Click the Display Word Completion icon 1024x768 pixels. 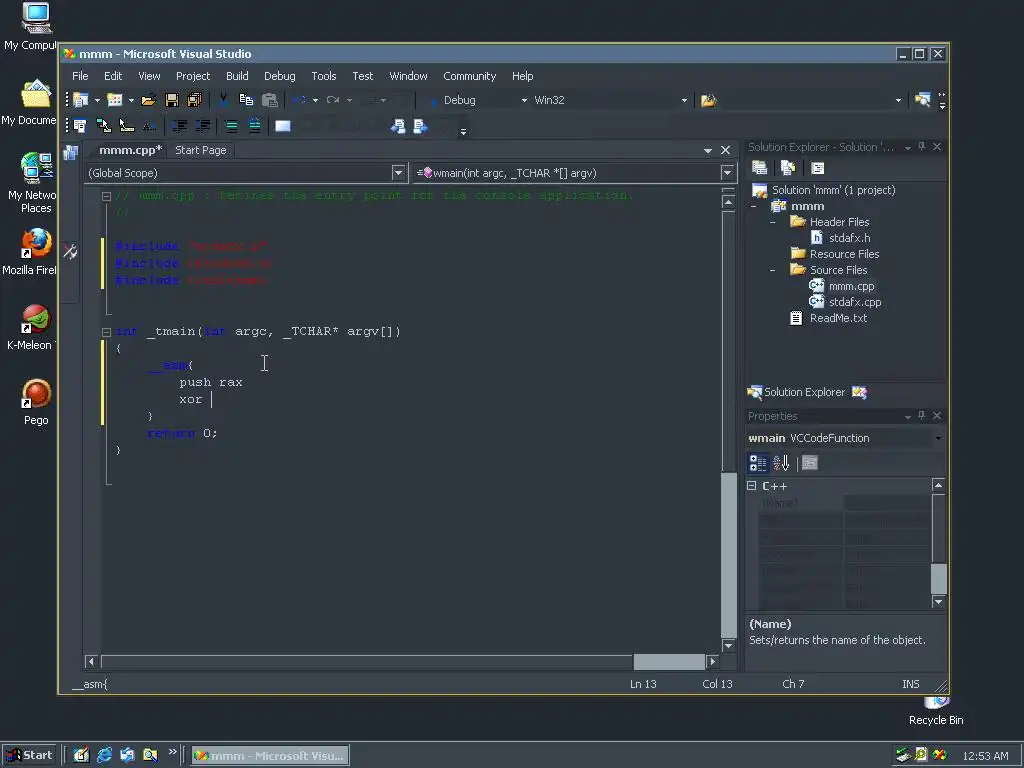click(150, 126)
